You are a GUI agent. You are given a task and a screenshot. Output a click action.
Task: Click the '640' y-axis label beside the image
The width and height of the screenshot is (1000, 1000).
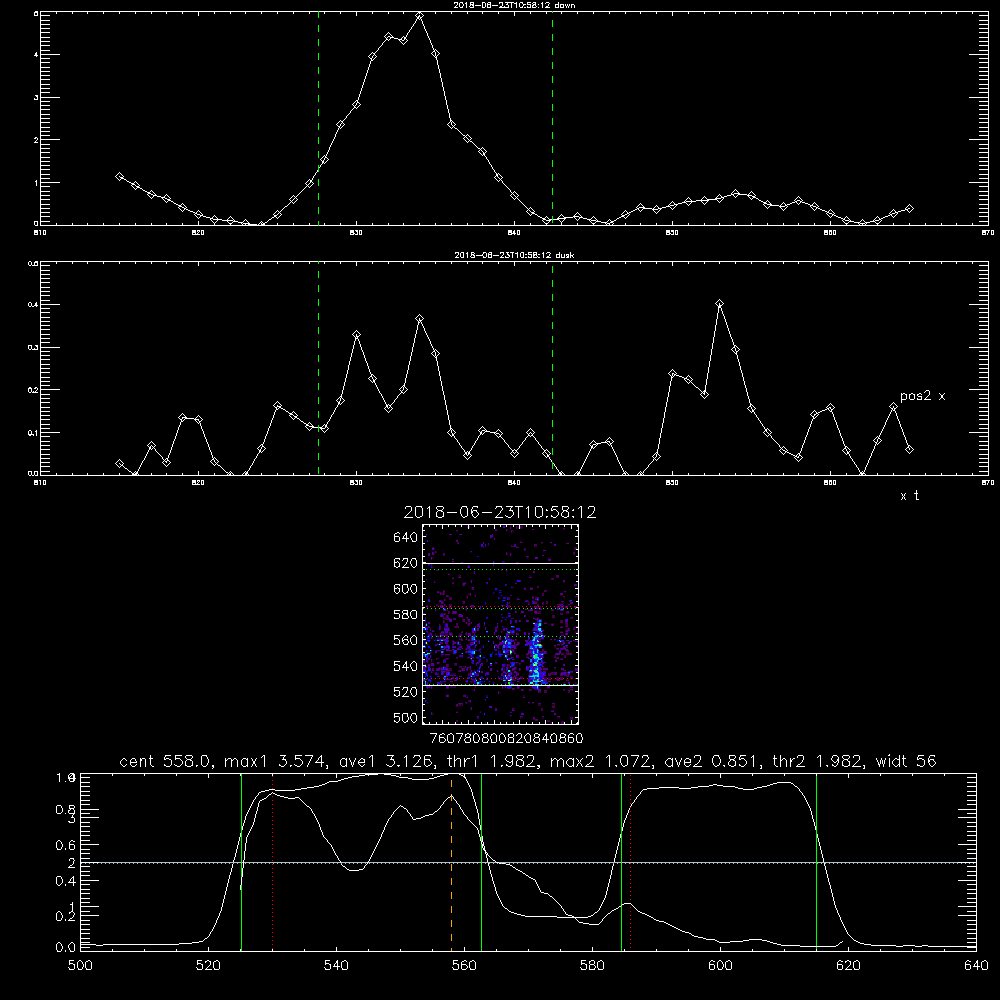[x=406, y=538]
